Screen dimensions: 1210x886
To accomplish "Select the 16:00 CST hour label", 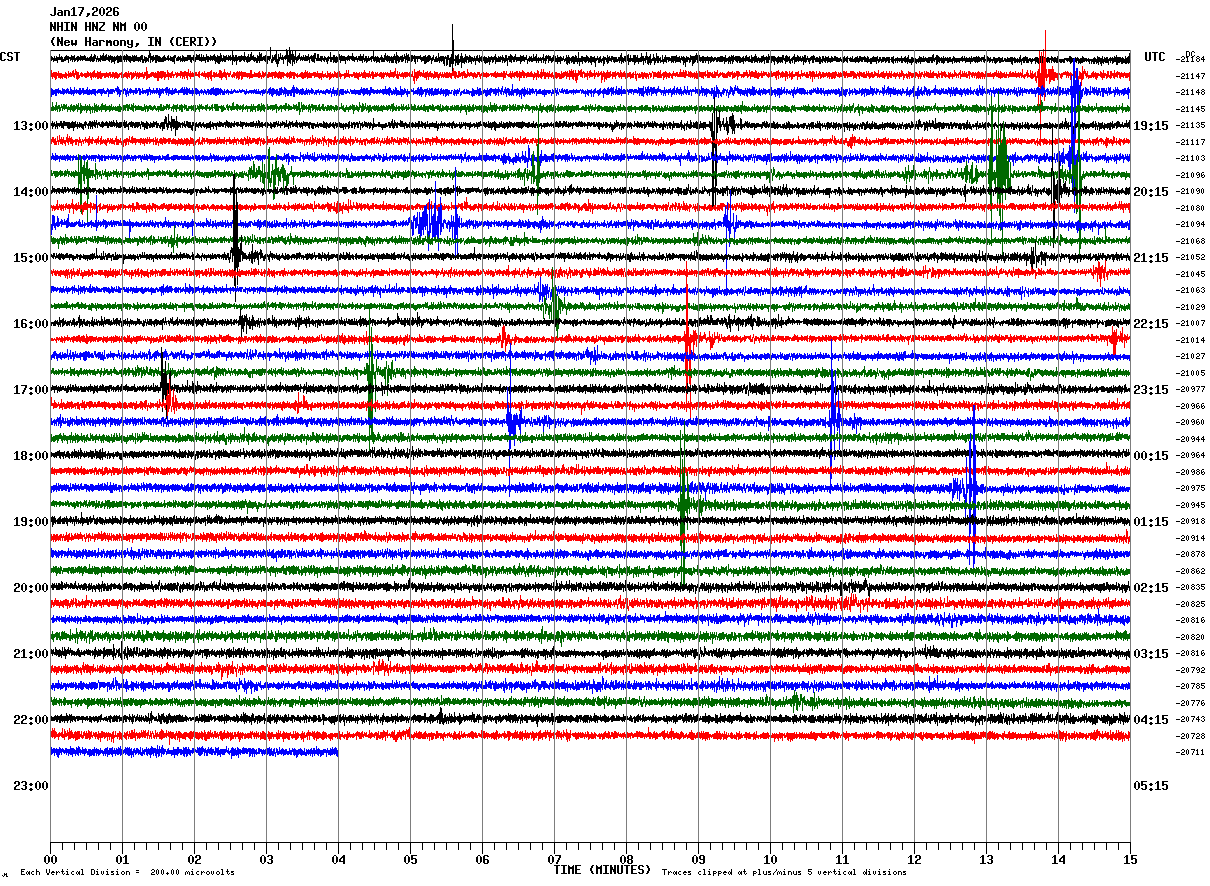I will pyautogui.click(x=31, y=324).
